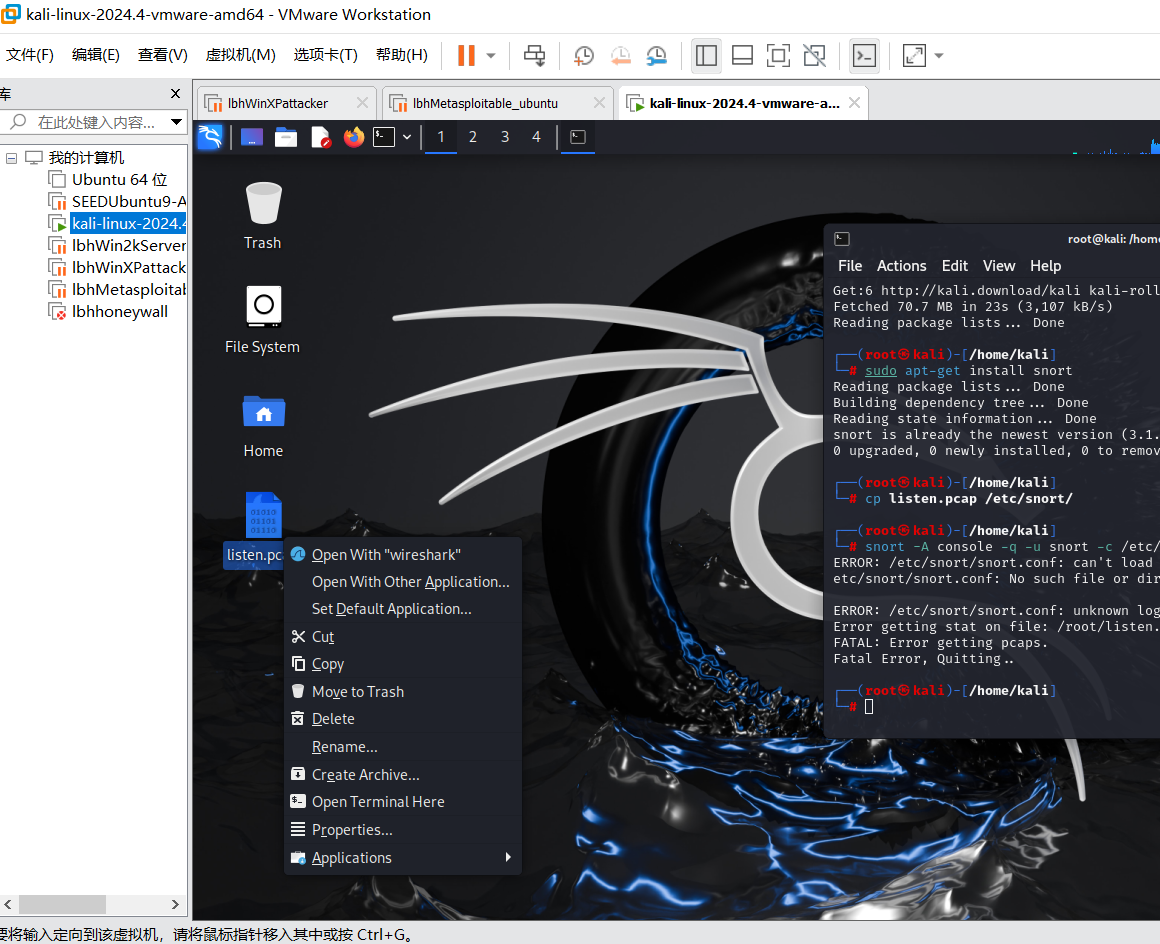Choose Open With Other Application...

point(403,582)
